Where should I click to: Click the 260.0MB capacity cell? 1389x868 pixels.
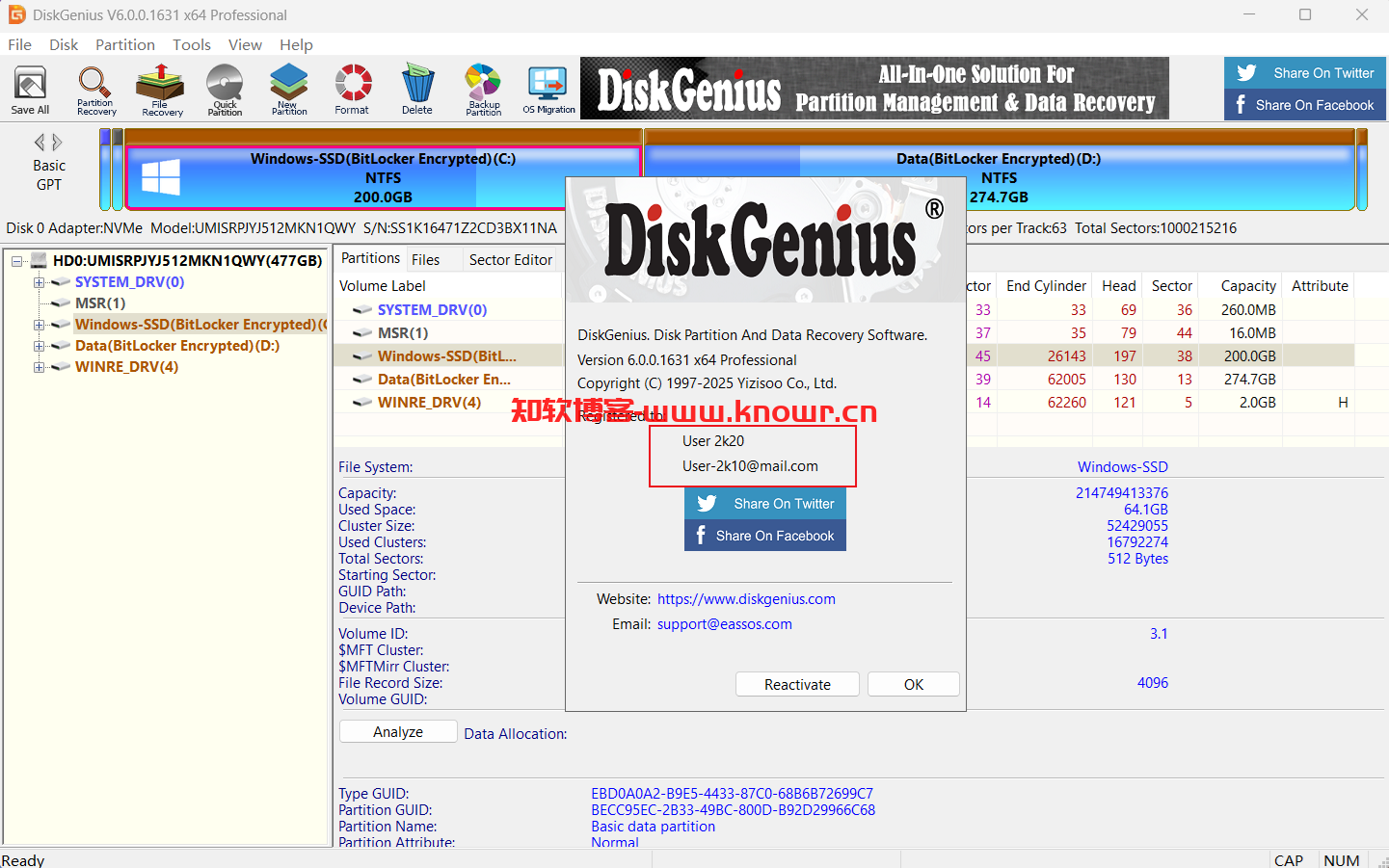[1248, 309]
